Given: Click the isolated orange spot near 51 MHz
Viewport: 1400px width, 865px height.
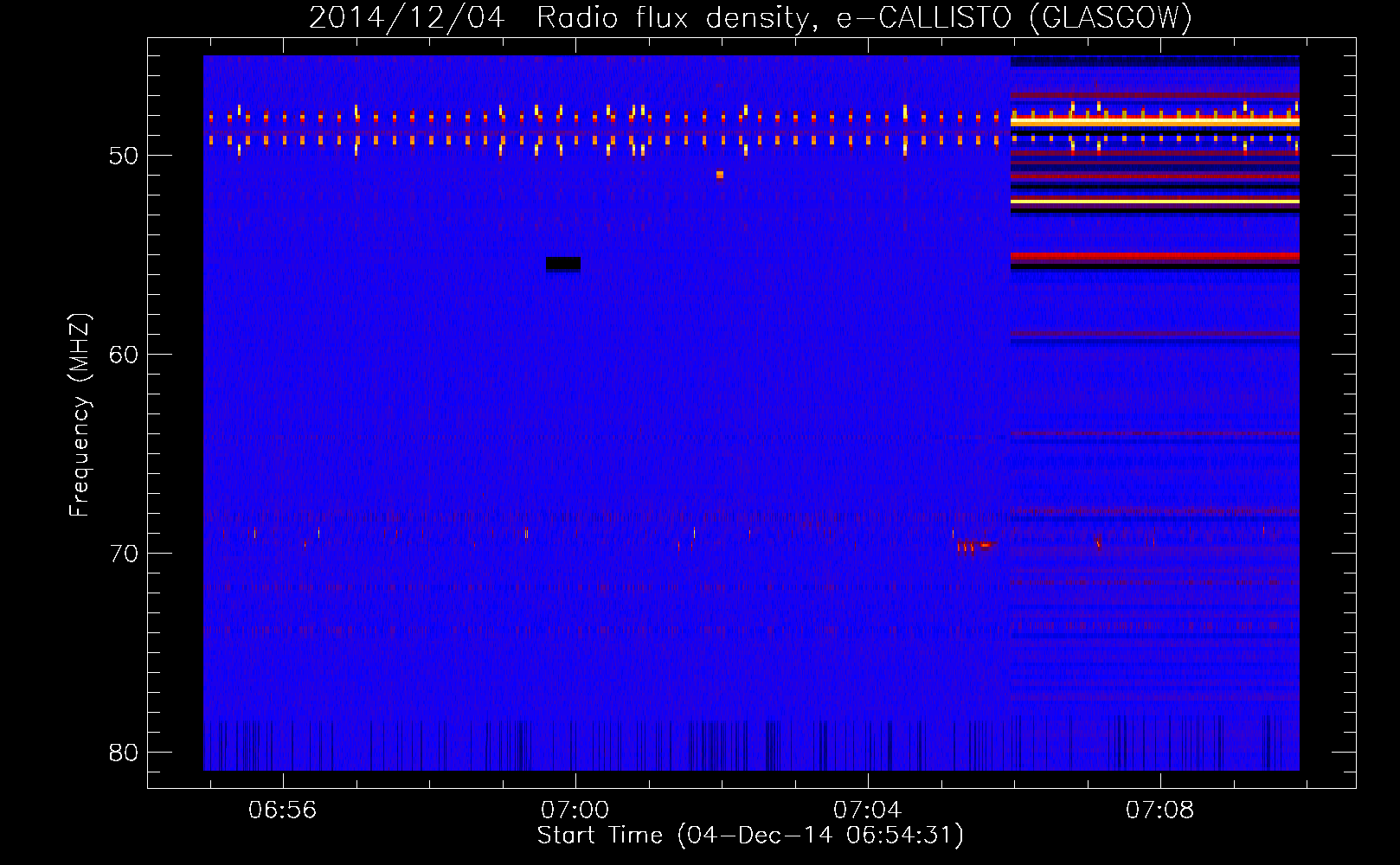Looking at the screenshot, I should [x=719, y=175].
